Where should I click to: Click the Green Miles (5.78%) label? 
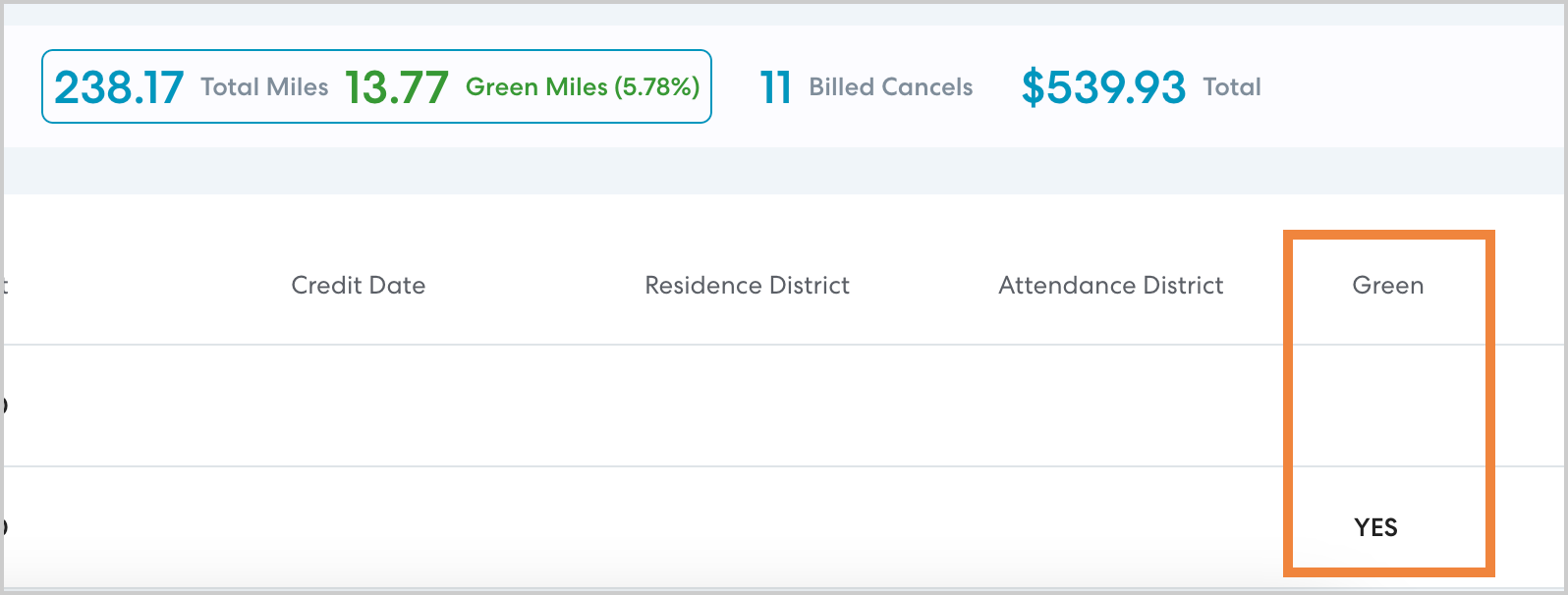tap(583, 87)
